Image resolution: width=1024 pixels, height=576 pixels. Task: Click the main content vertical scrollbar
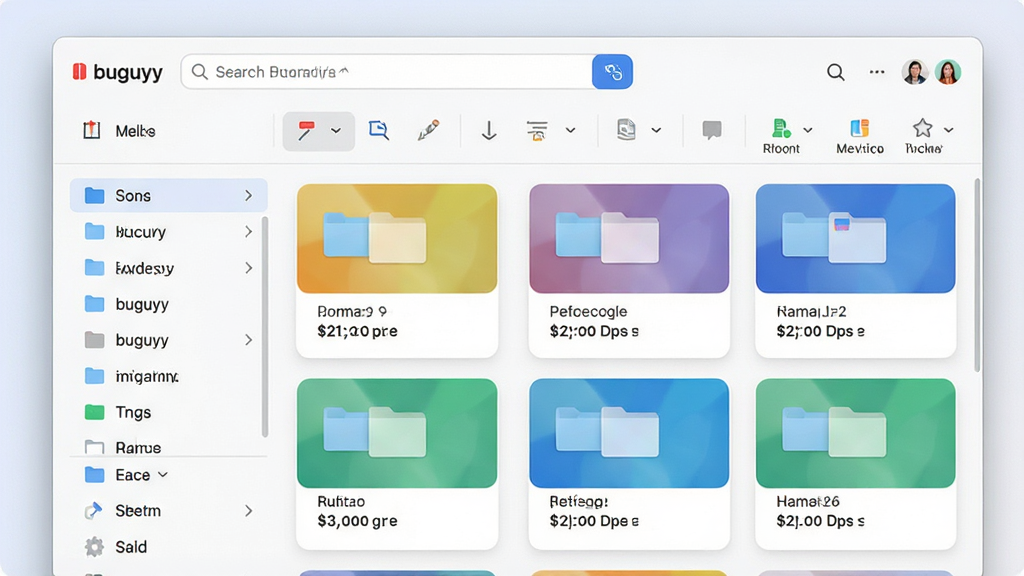point(977,274)
